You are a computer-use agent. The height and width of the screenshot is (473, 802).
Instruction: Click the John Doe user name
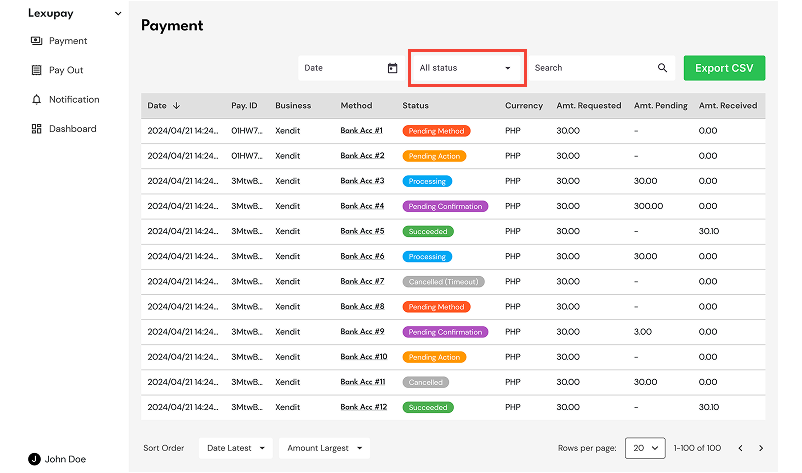[65, 459]
